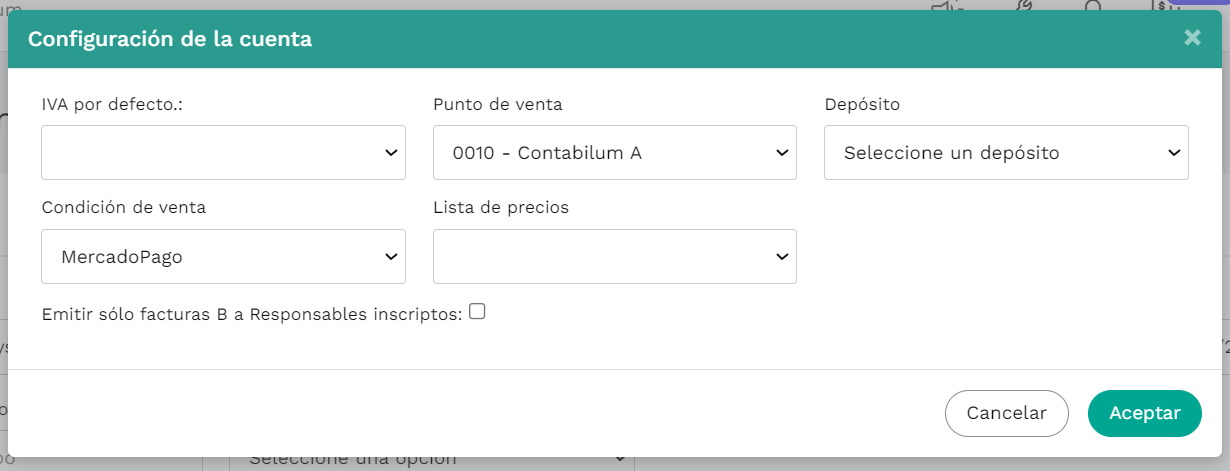Click the Cancelar button

(x=1006, y=413)
